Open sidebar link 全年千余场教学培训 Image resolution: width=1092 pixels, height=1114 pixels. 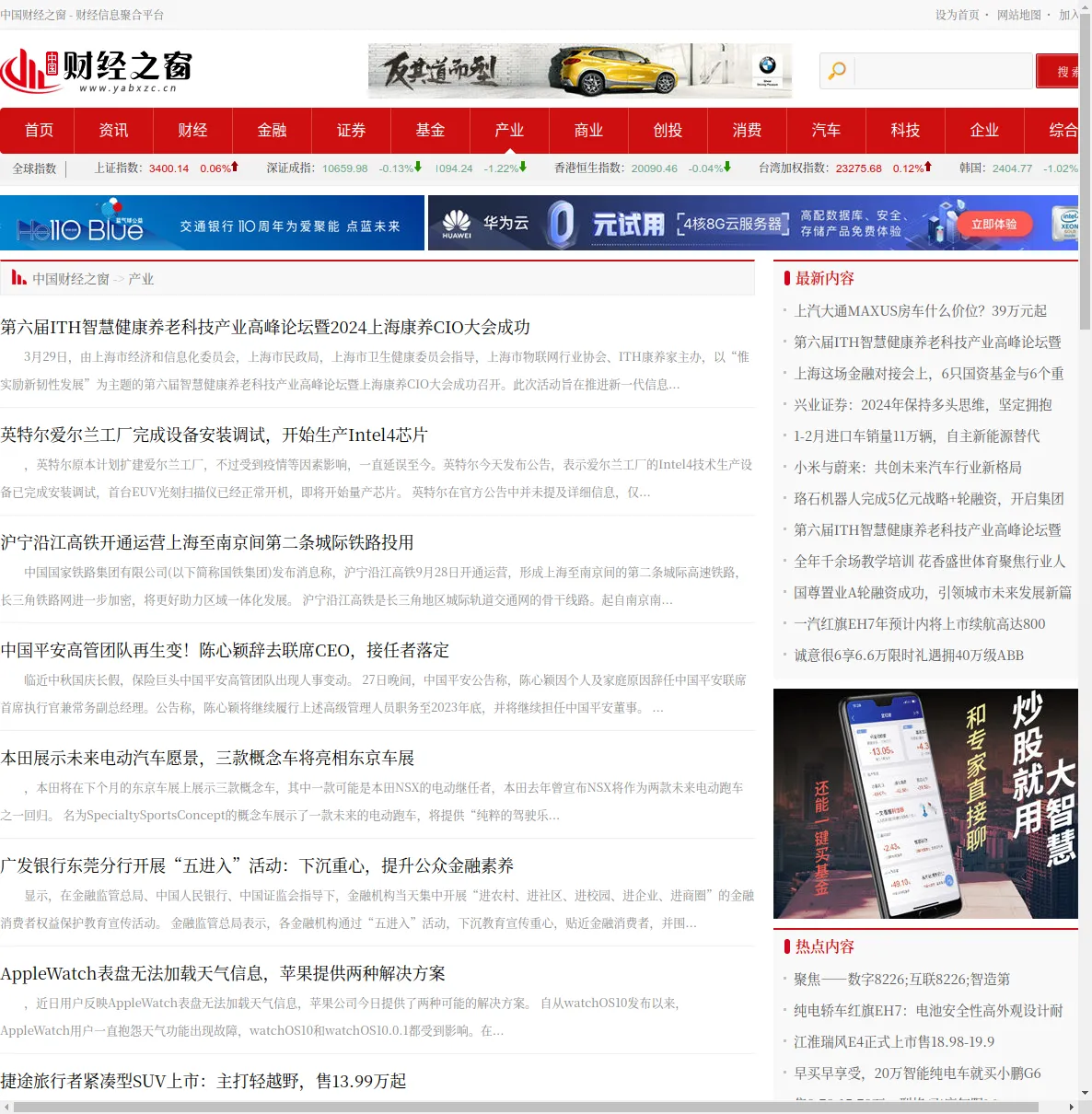click(x=930, y=562)
